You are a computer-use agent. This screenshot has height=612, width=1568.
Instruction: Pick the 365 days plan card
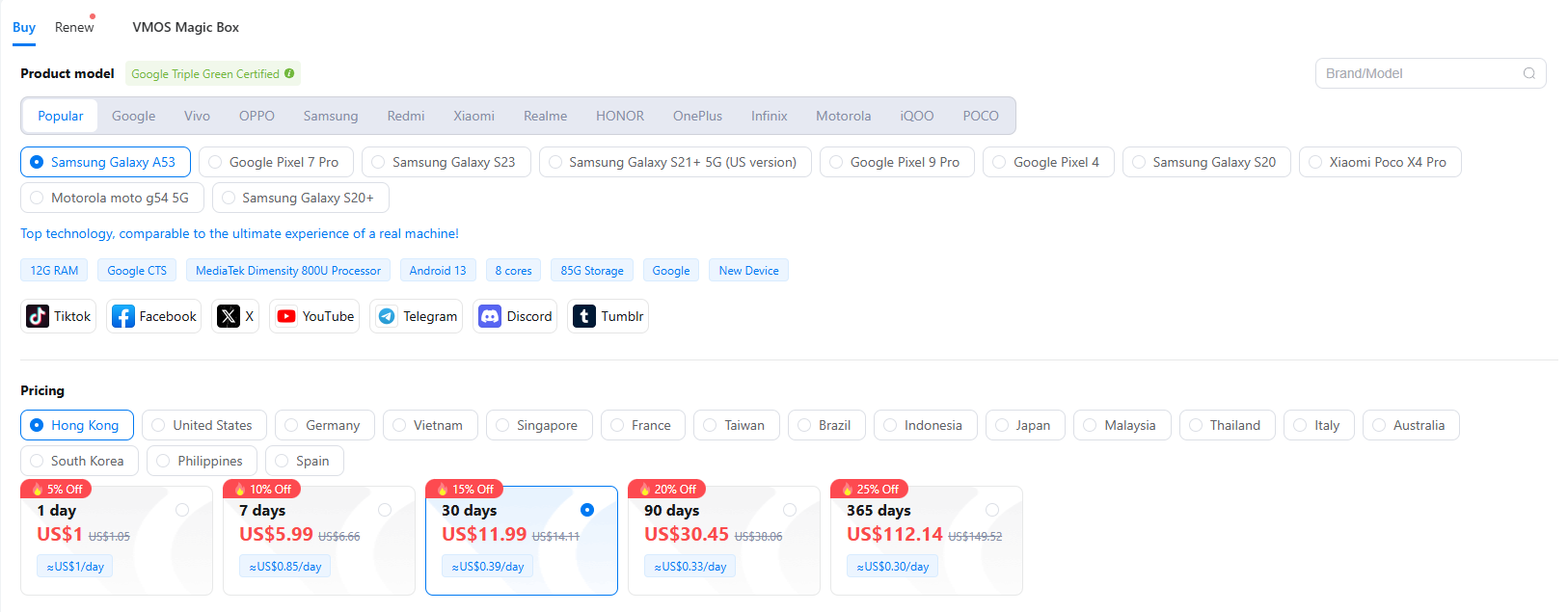(x=927, y=540)
